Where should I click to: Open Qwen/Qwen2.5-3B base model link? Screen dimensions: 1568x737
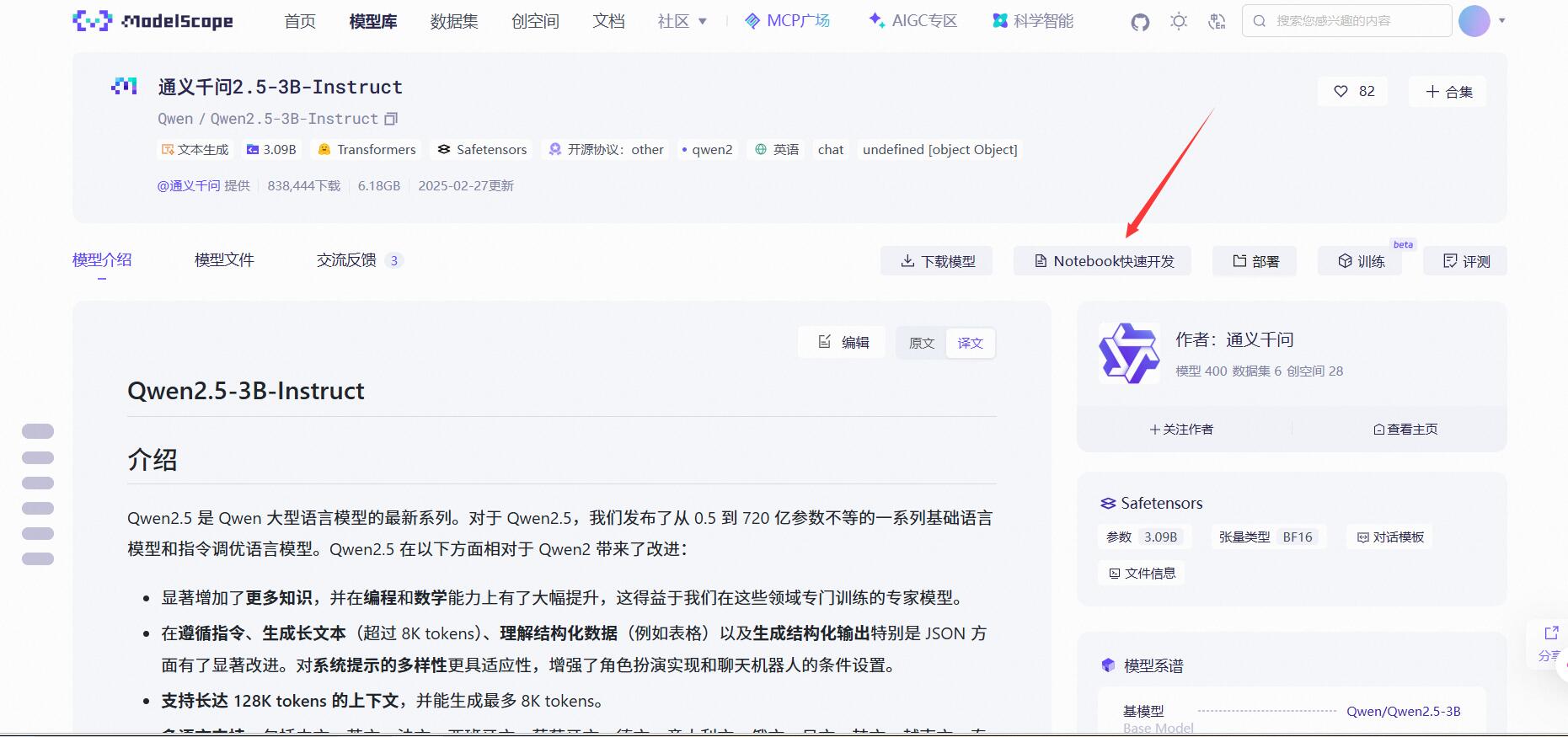(x=1403, y=712)
